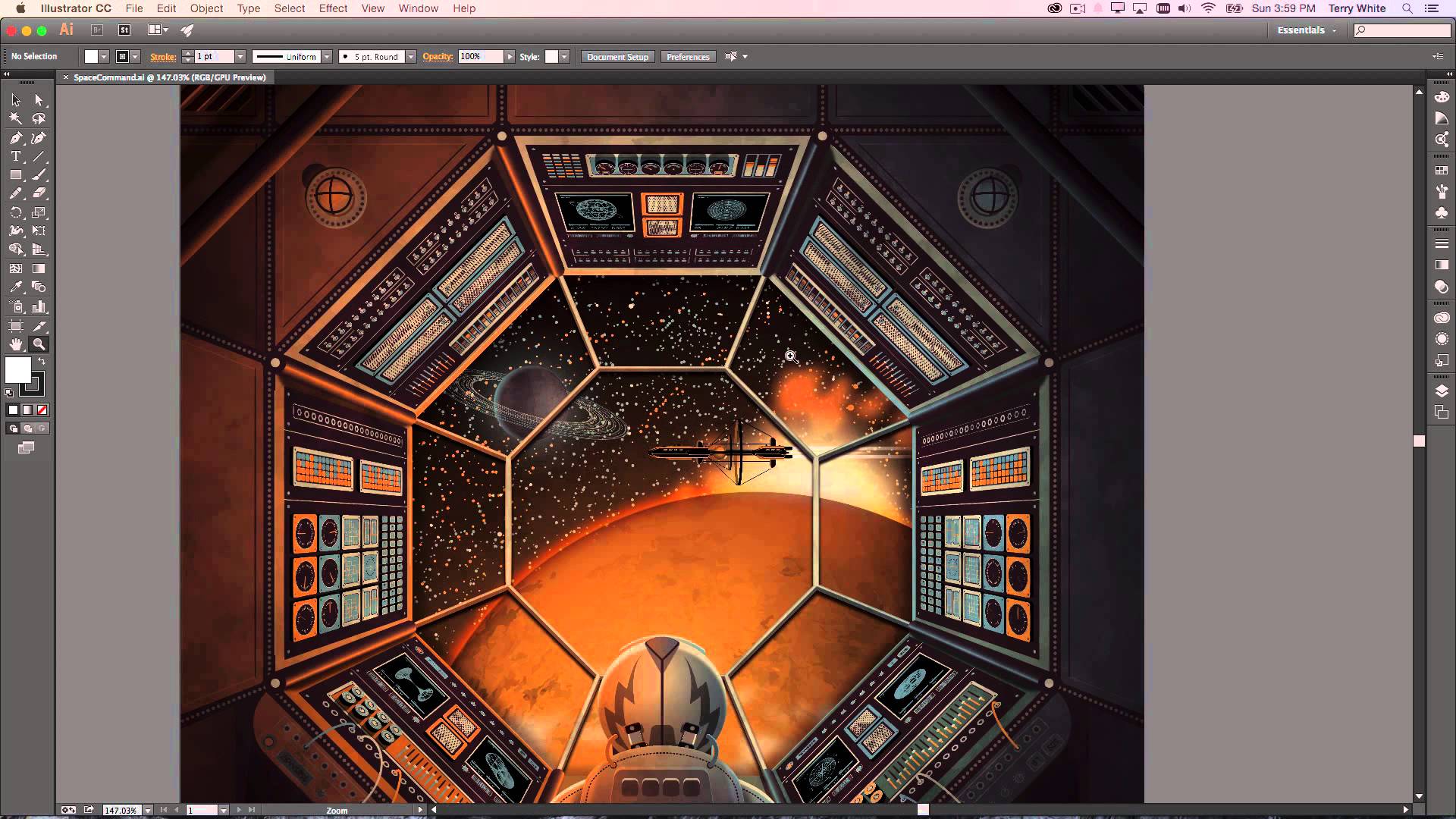The image size is (1456, 819).
Task: Open the Effect menu
Action: point(334,8)
